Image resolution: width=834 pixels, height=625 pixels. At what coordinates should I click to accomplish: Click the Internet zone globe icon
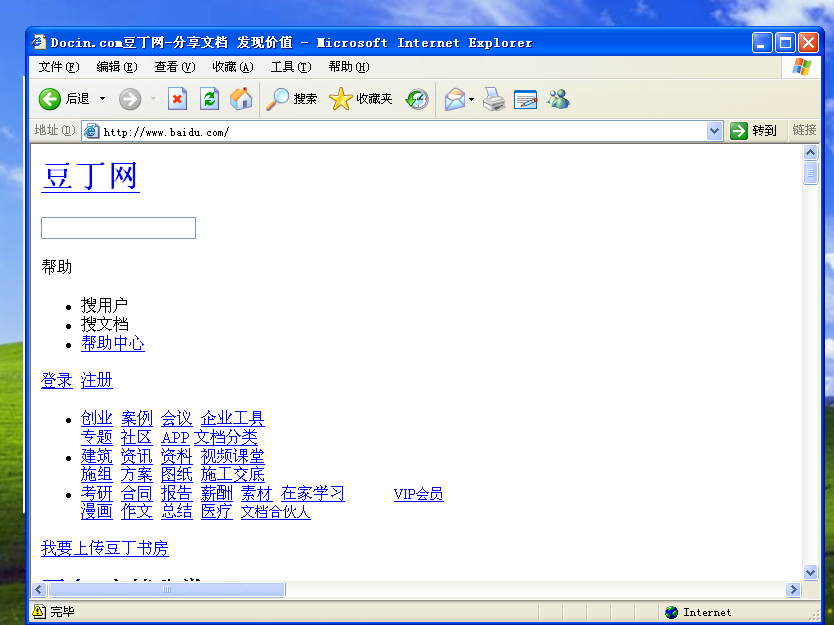tap(672, 612)
